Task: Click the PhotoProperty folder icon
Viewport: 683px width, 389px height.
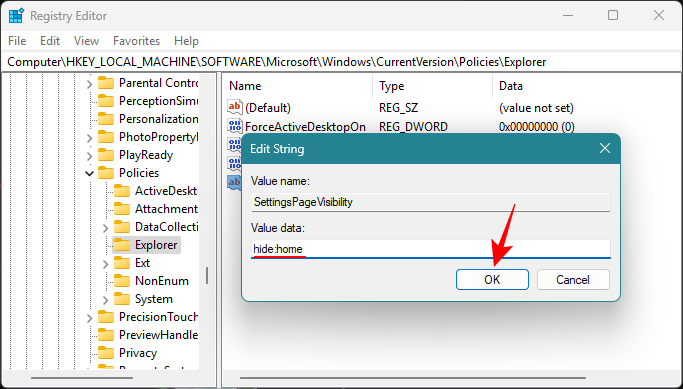Action: coord(106,137)
